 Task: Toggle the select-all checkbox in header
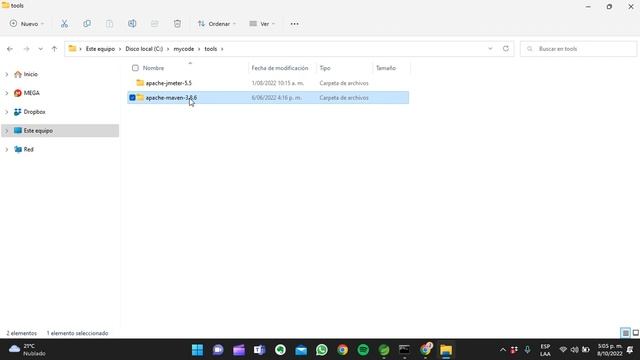coord(135,68)
